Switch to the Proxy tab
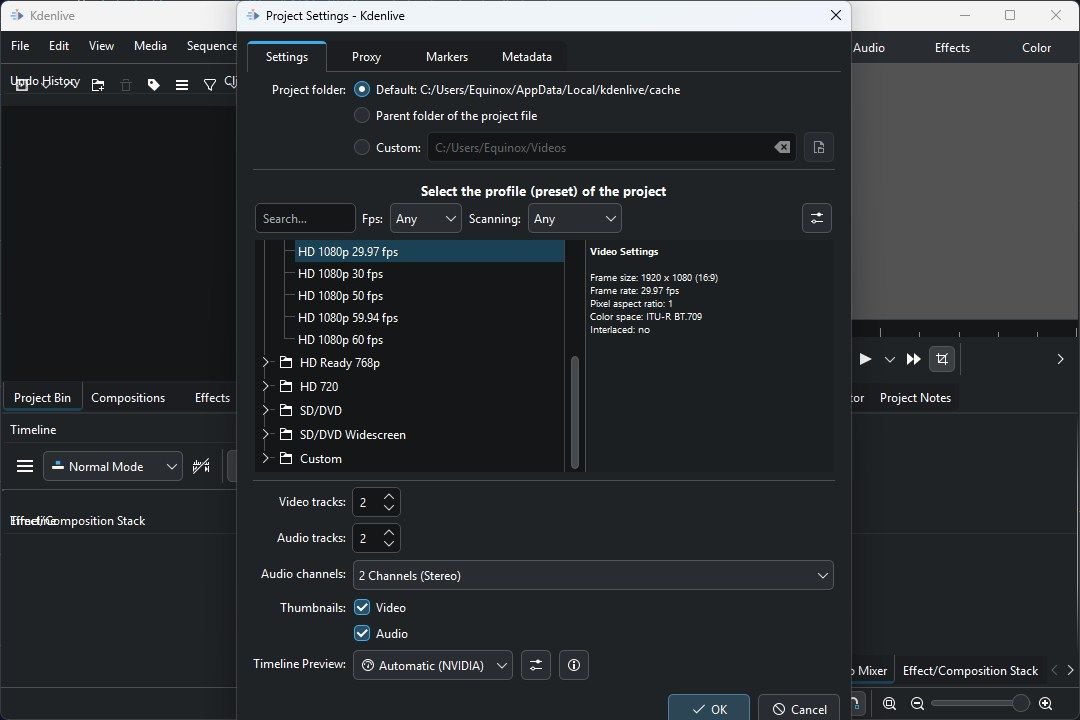The width and height of the screenshot is (1080, 720). [x=366, y=57]
